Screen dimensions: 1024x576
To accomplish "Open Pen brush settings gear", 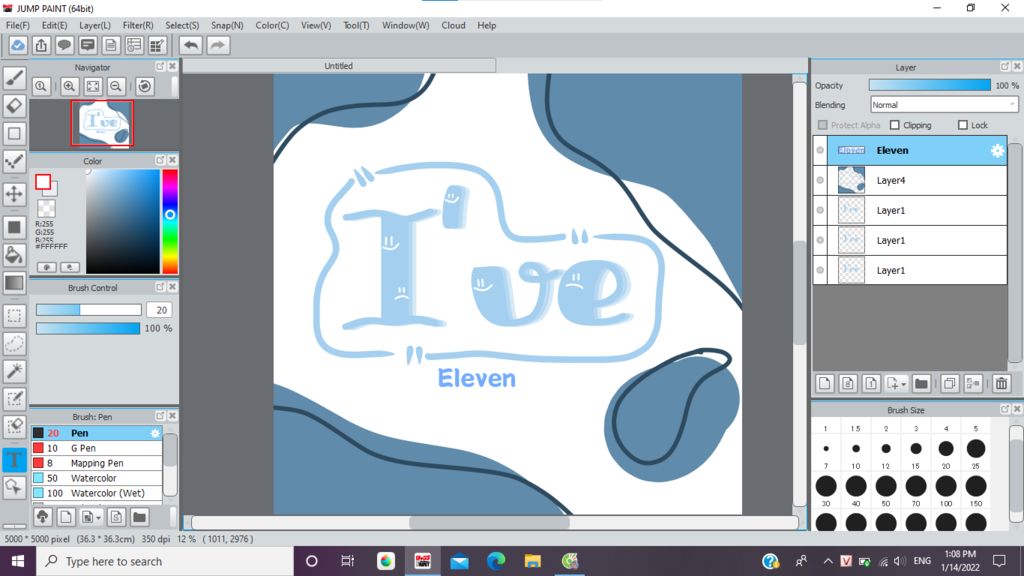I will 155,433.
